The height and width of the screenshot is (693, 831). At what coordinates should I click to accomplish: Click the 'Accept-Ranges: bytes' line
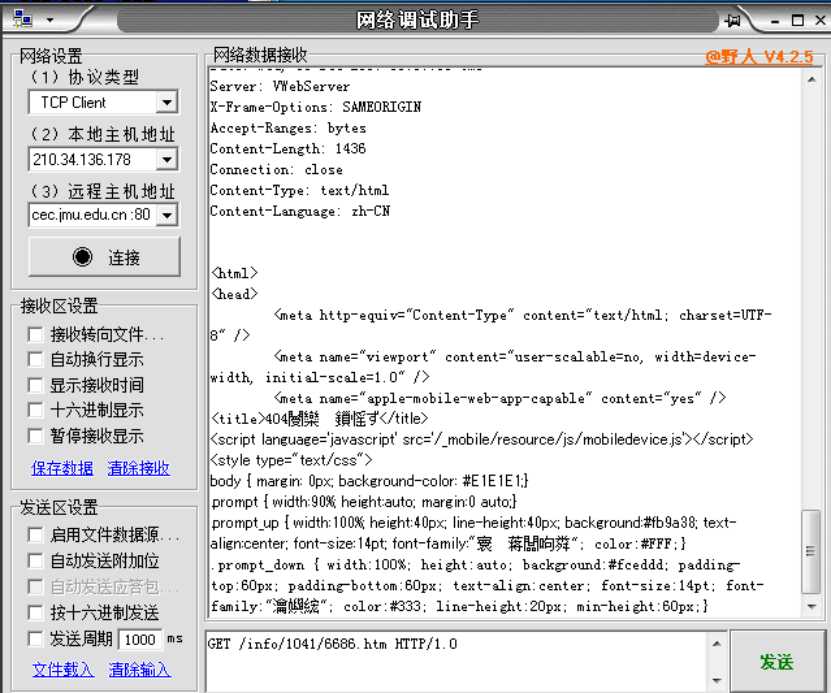pyautogui.click(x=288, y=128)
